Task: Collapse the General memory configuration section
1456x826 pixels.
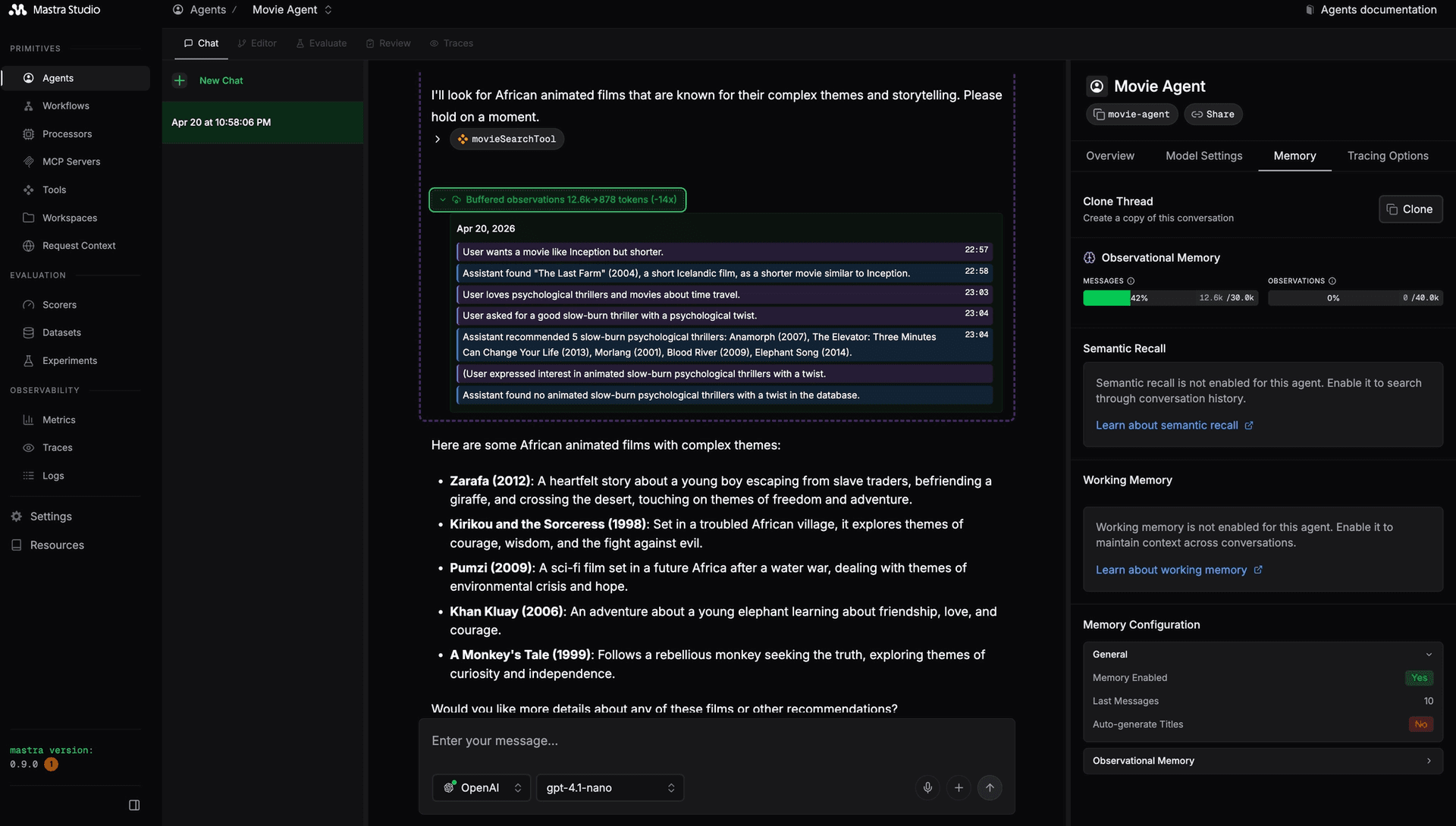Action: (x=1429, y=654)
